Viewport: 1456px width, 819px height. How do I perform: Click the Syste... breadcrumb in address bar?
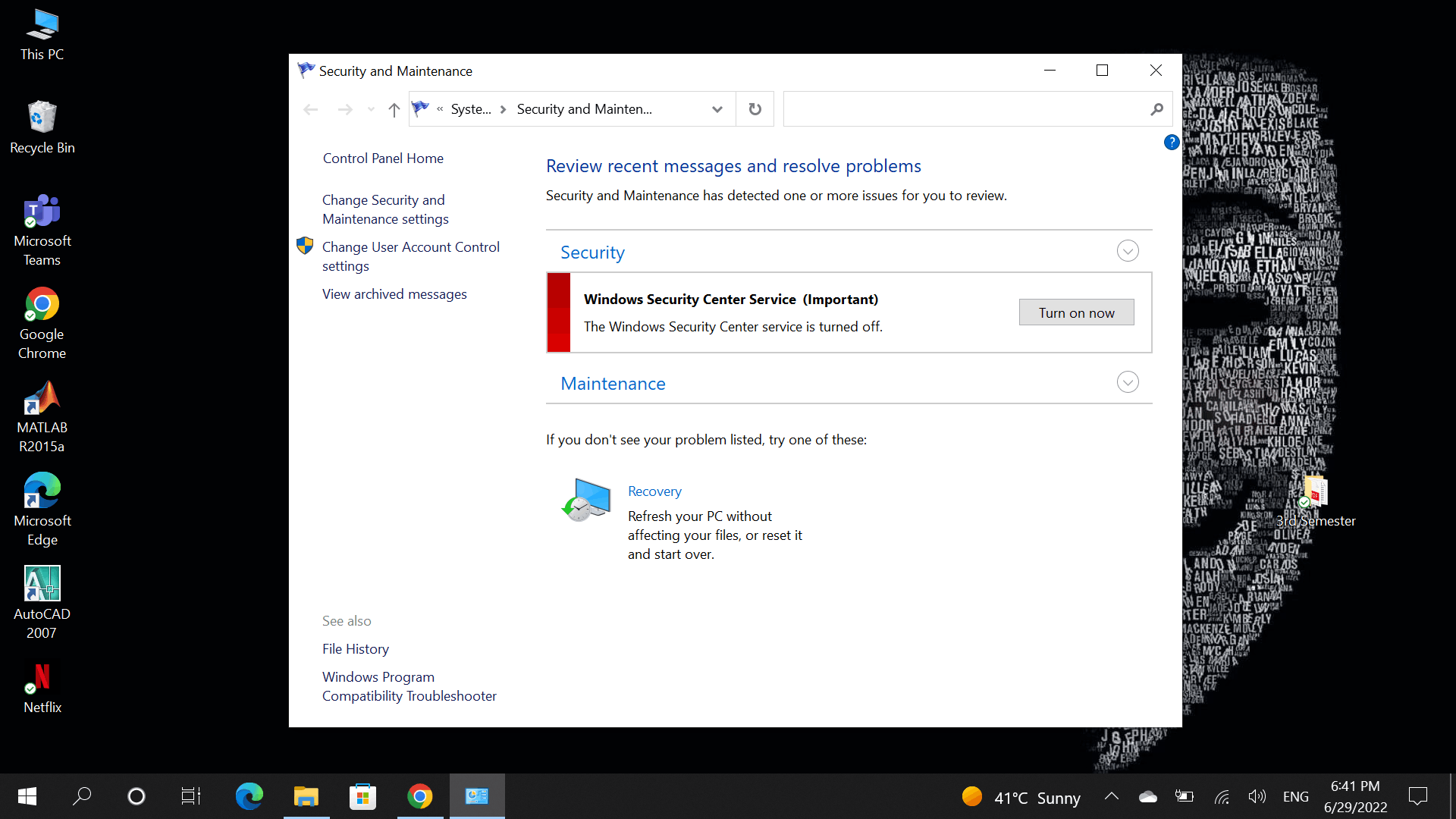[x=470, y=109]
